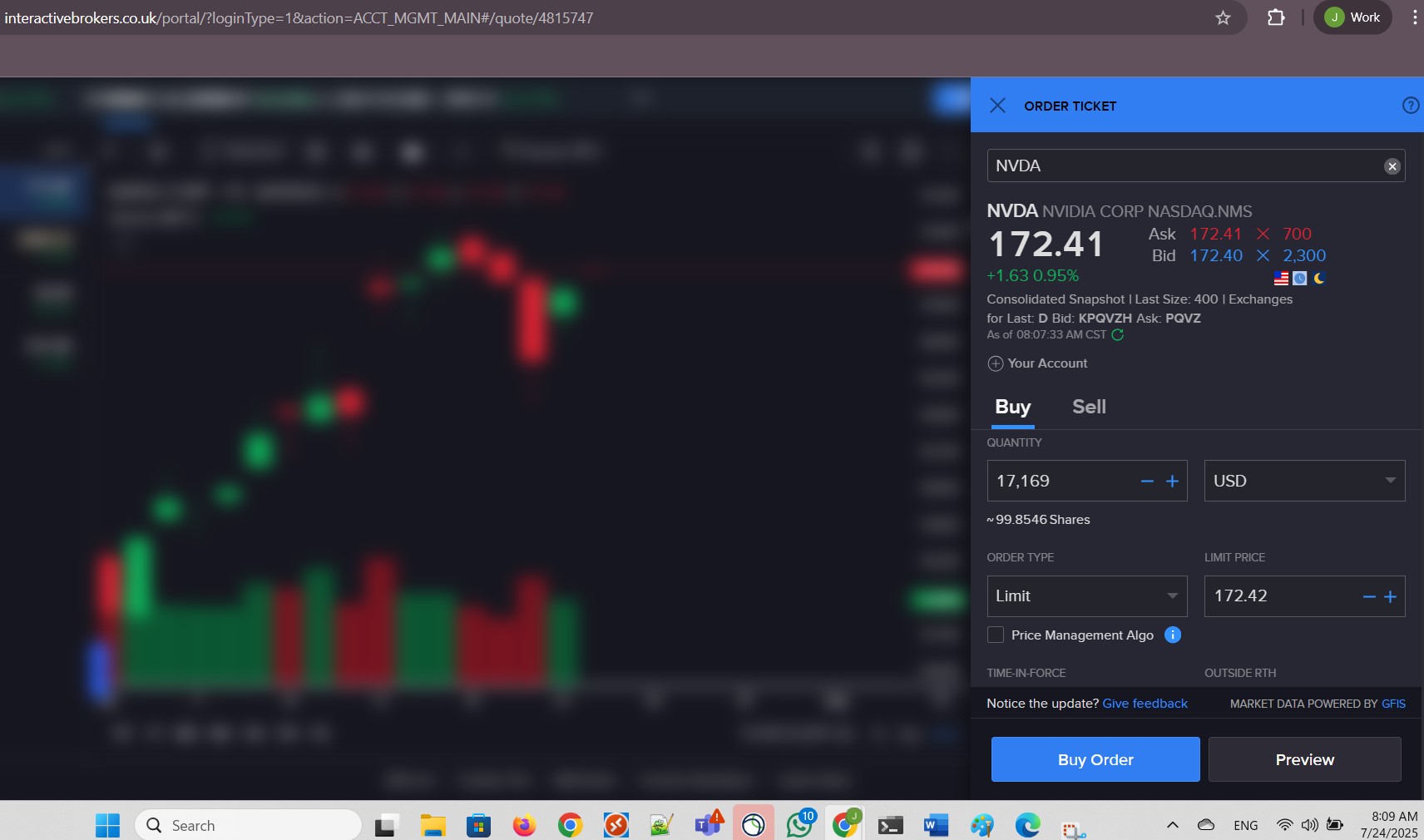Click the ask price 172.41

click(x=1215, y=234)
